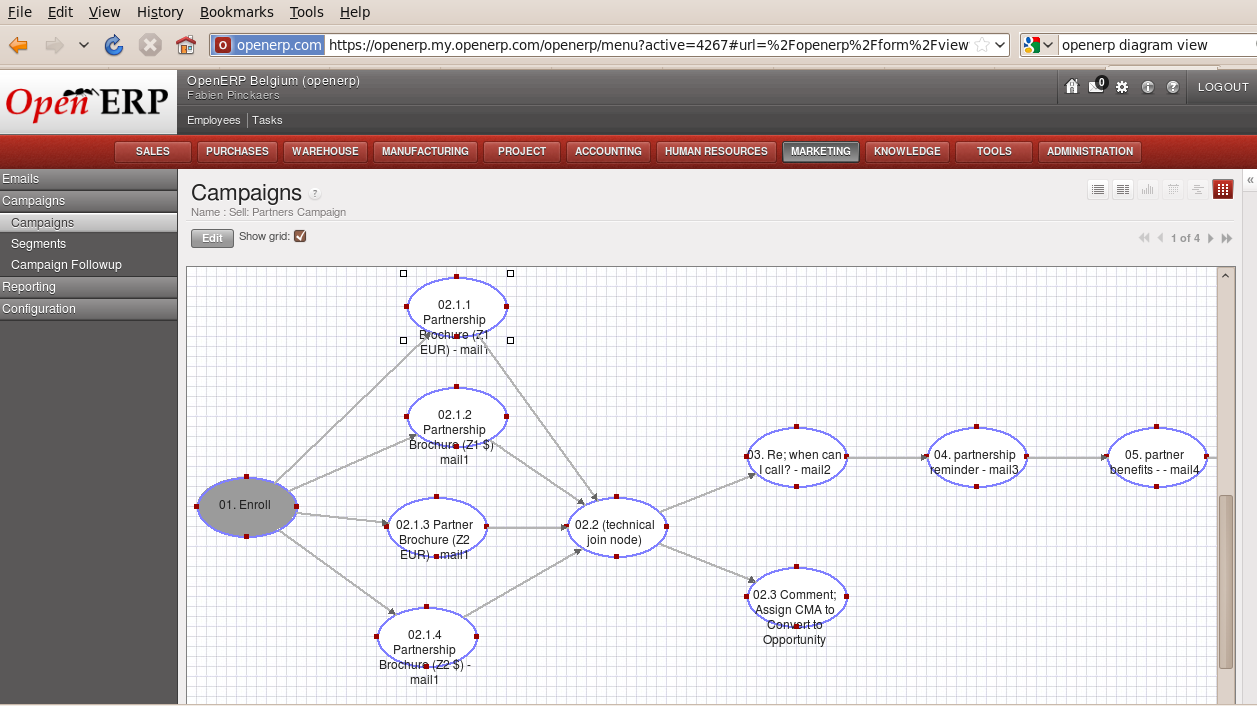This screenshot has height=706, width=1257.
Task: Collapse right sidebar with double chevron
Action: [x=1250, y=180]
